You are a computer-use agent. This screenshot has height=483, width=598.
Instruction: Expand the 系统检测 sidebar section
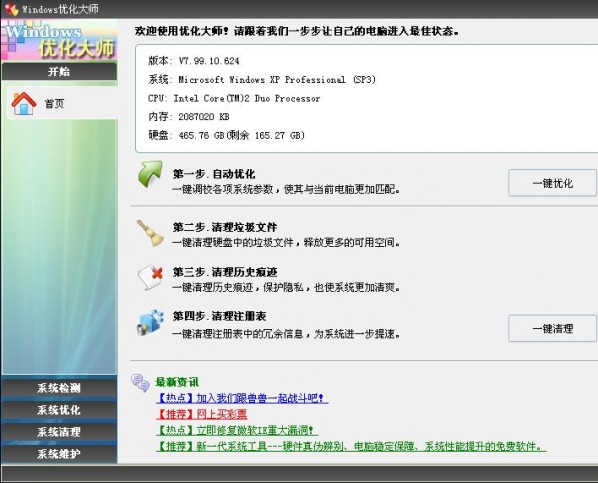[59, 388]
